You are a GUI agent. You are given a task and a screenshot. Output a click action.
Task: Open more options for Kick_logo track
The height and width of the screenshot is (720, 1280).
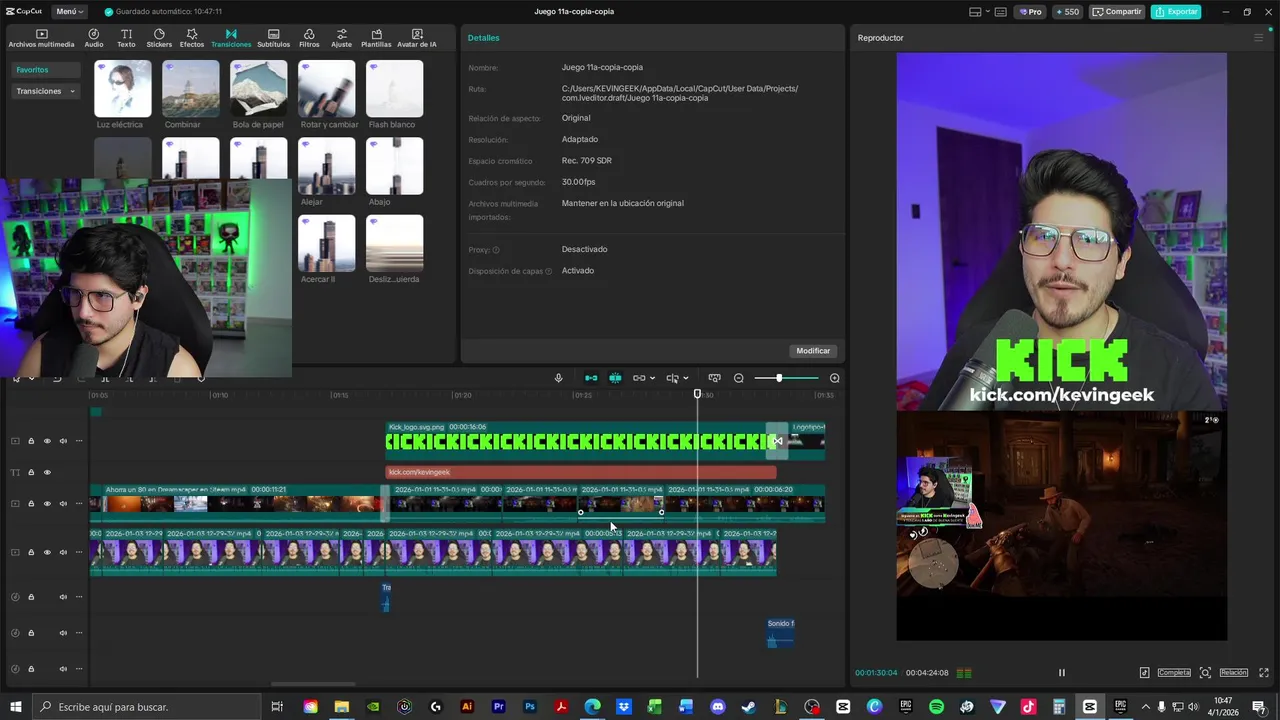point(79,441)
